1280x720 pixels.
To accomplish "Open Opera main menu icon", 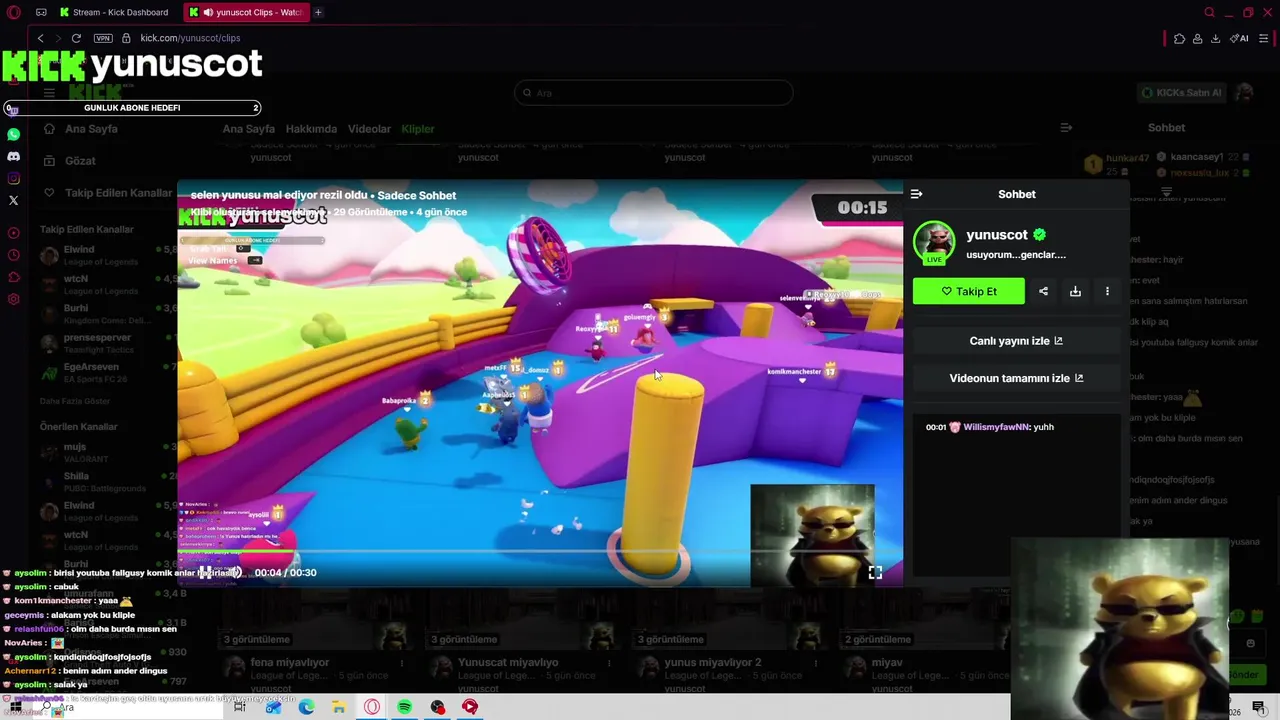I will pyautogui.click(x=13, y=12).
